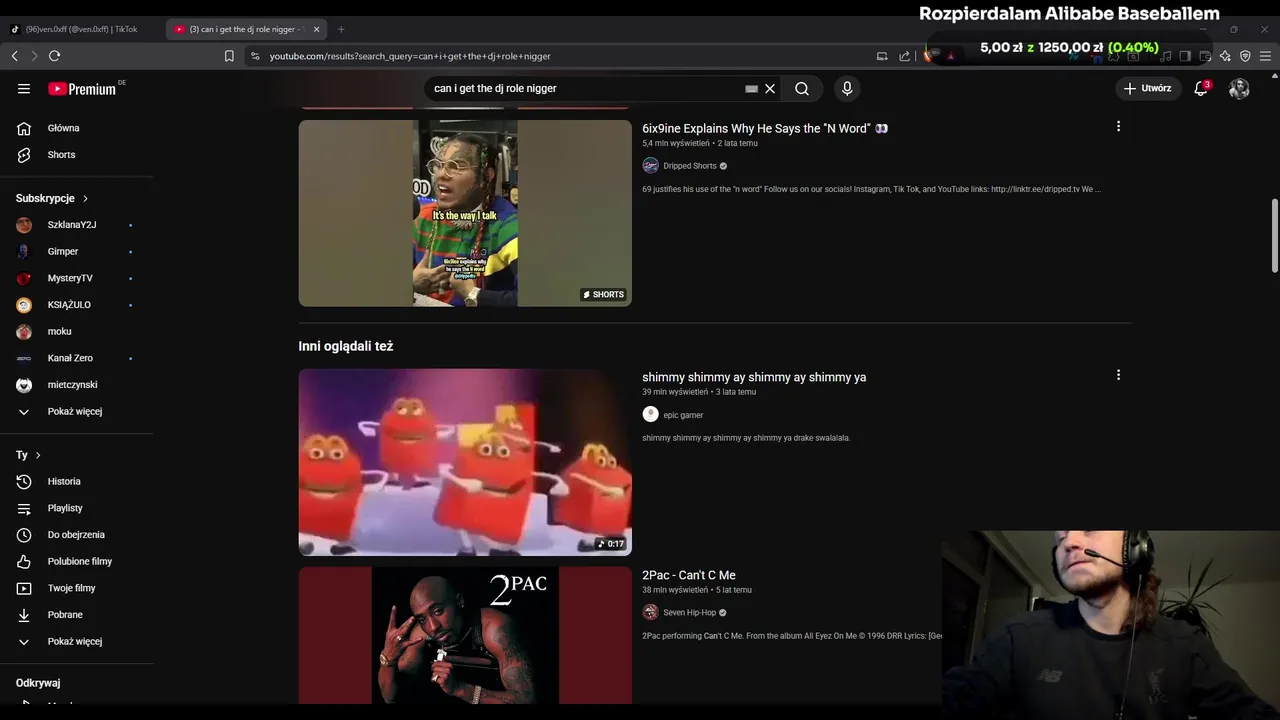Open the Brave Wallet icon
This screenshot has height=720, width=1280.
point(1205,56)
